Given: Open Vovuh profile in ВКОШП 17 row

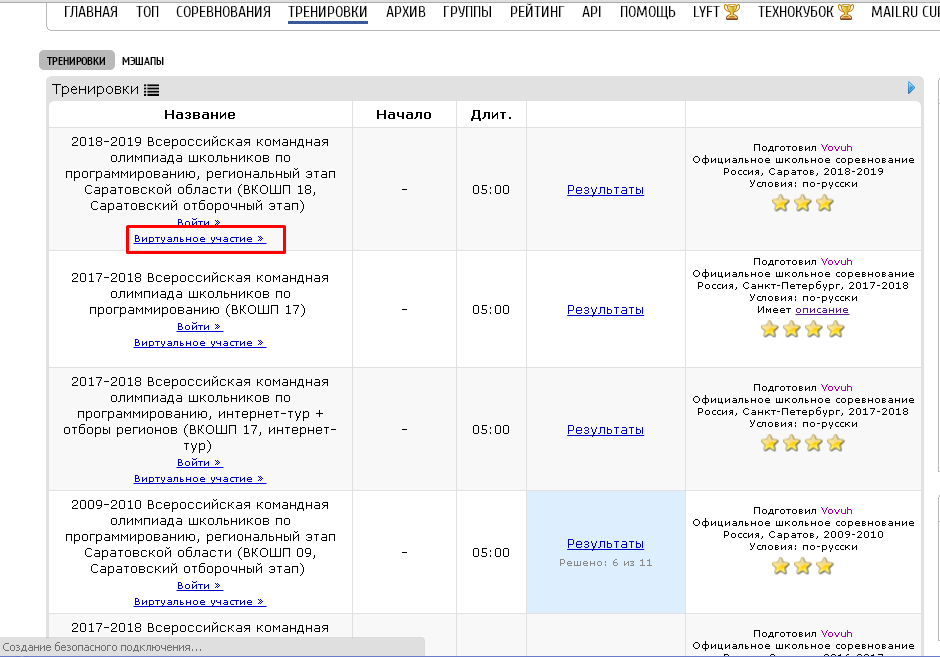Looking at the screenshot, I should point(836,261).
